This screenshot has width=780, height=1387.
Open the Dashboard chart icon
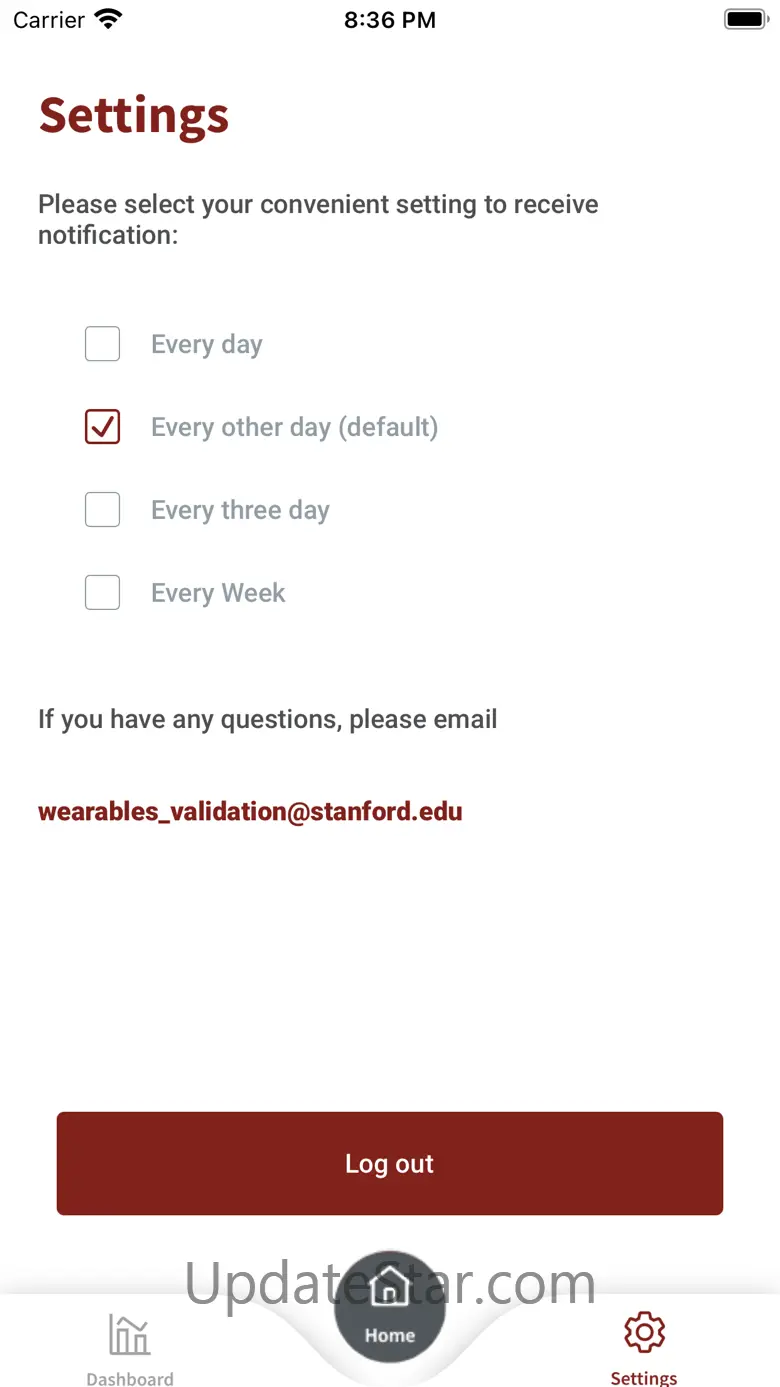pyautogui.click(x=129, y=1334)
